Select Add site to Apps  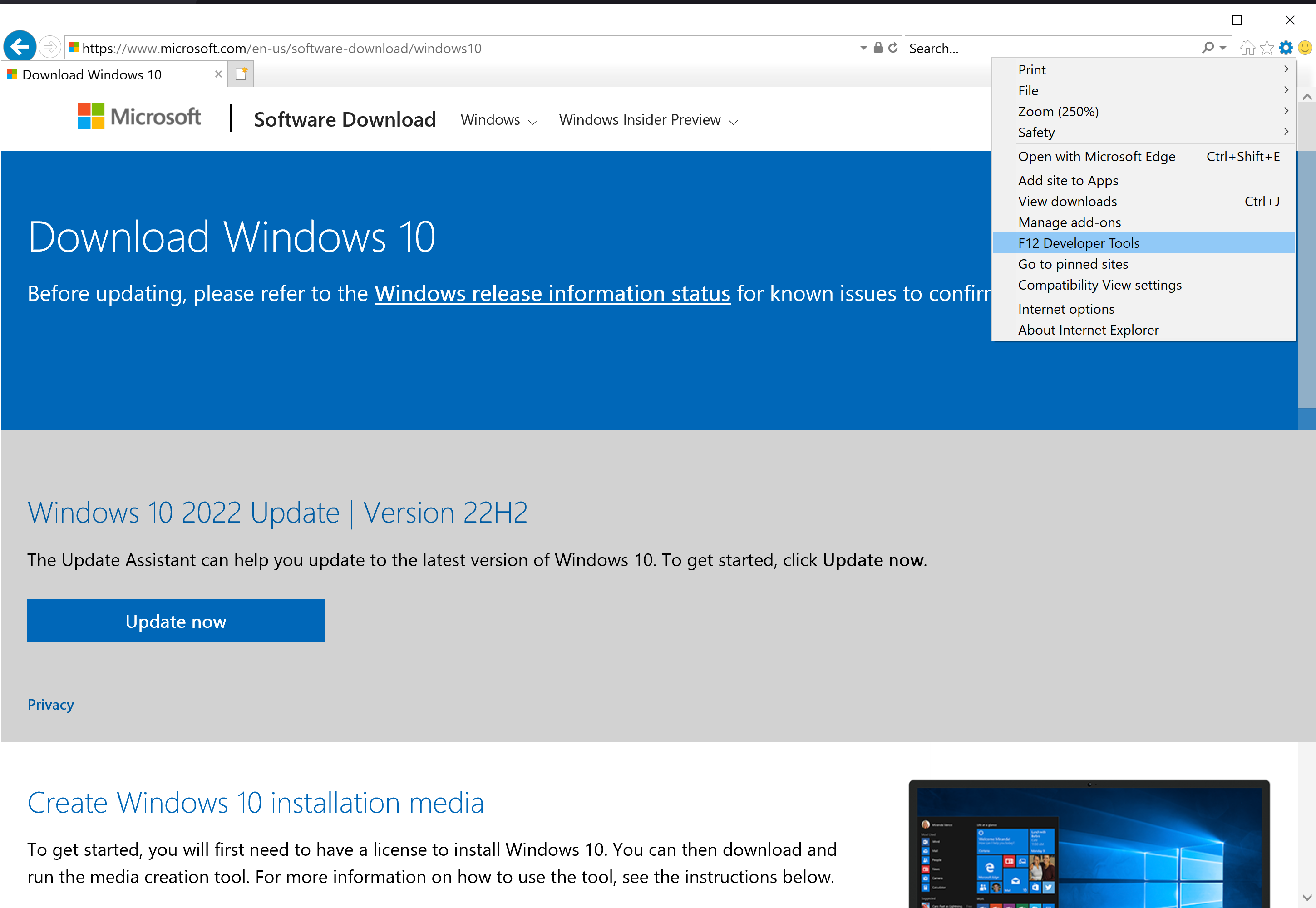[x=1143, y=180]
